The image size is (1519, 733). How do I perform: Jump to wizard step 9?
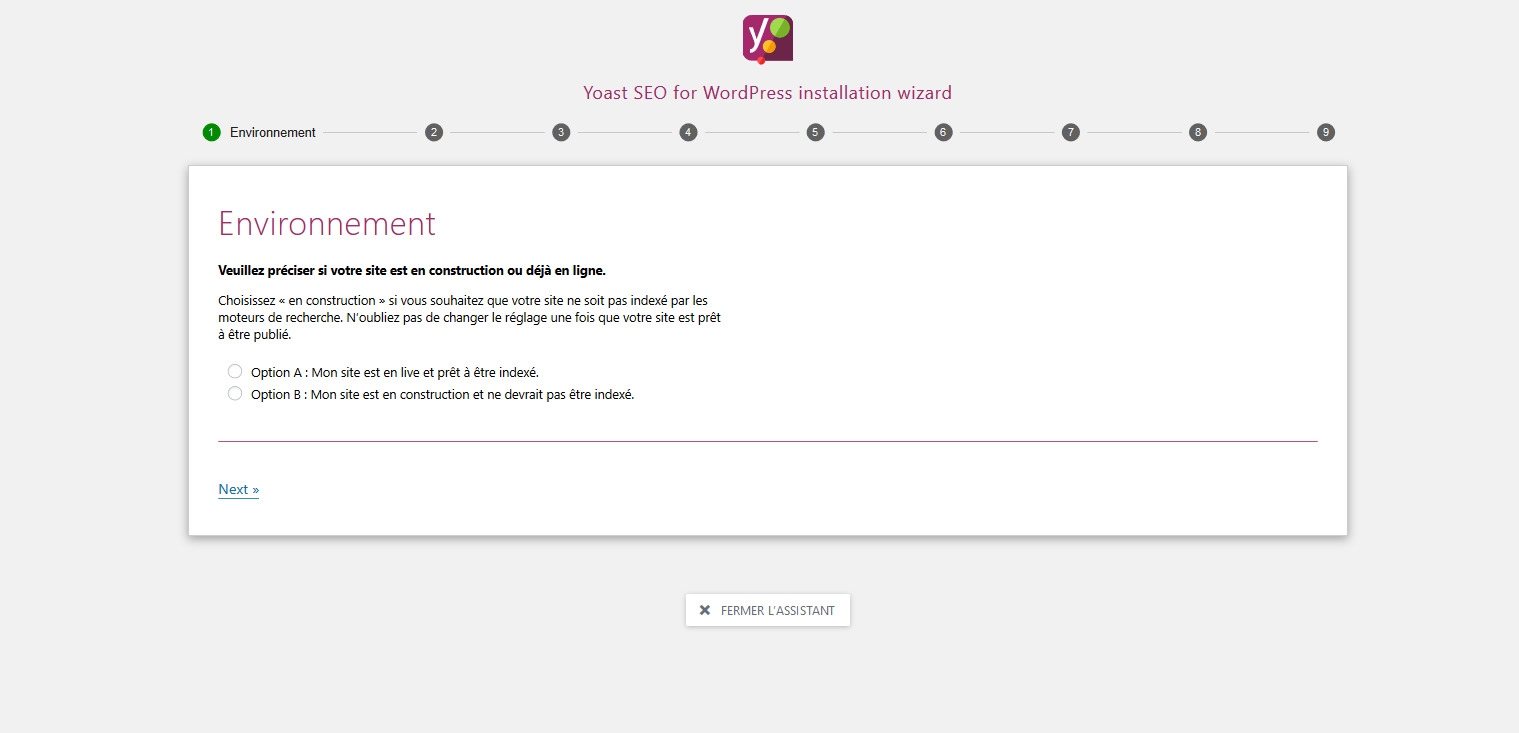(x=1326, y=132)
